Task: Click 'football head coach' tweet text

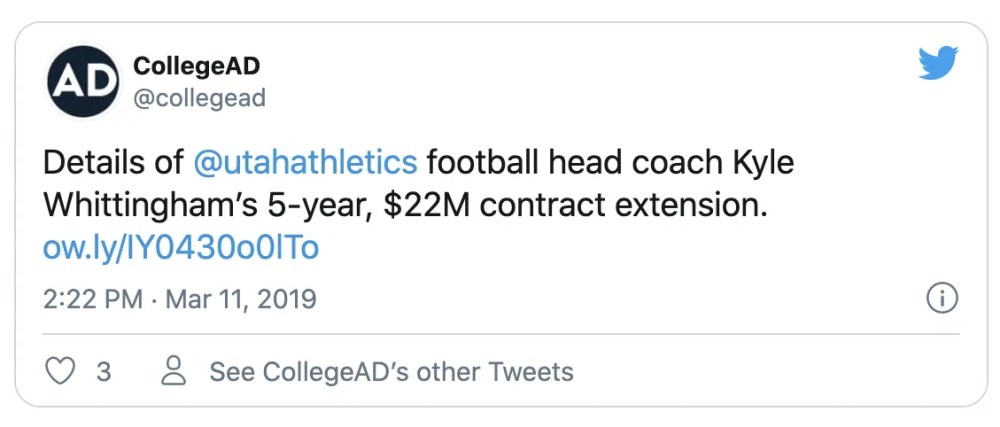Action: pyautogui.click(x=571, y=162)
